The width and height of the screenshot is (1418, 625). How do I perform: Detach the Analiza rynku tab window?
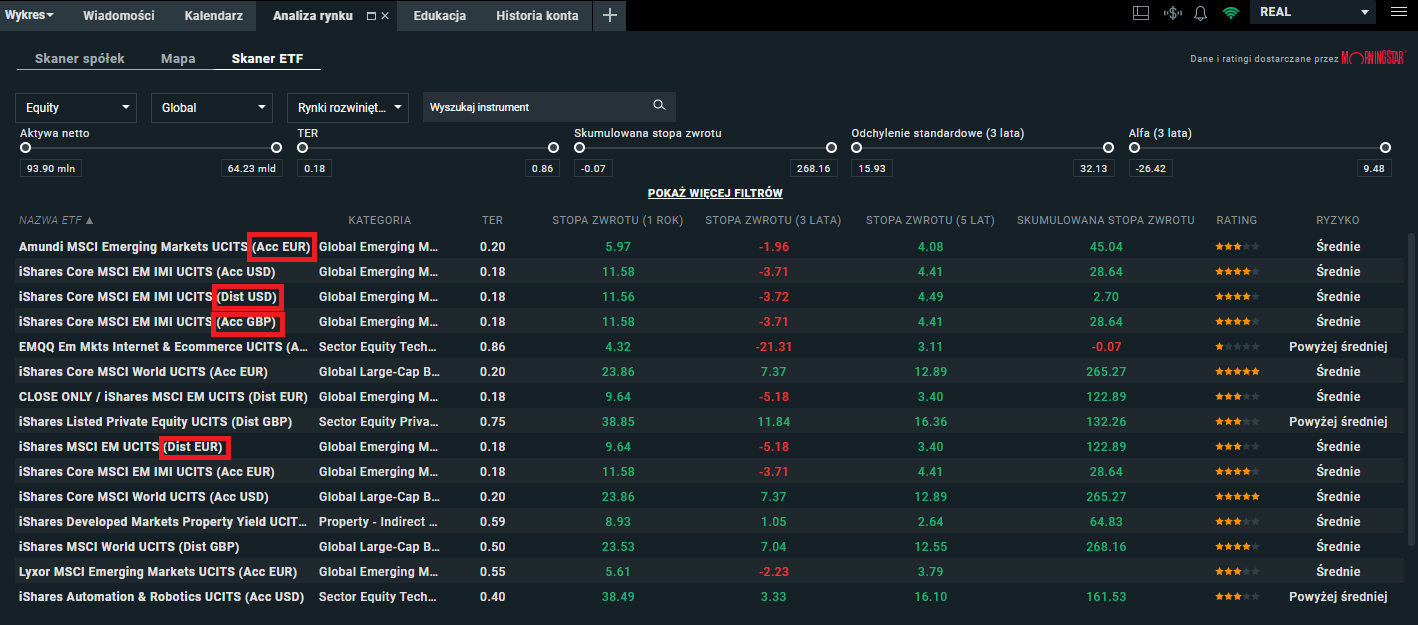pyautogui.click(x=372, y=16)
